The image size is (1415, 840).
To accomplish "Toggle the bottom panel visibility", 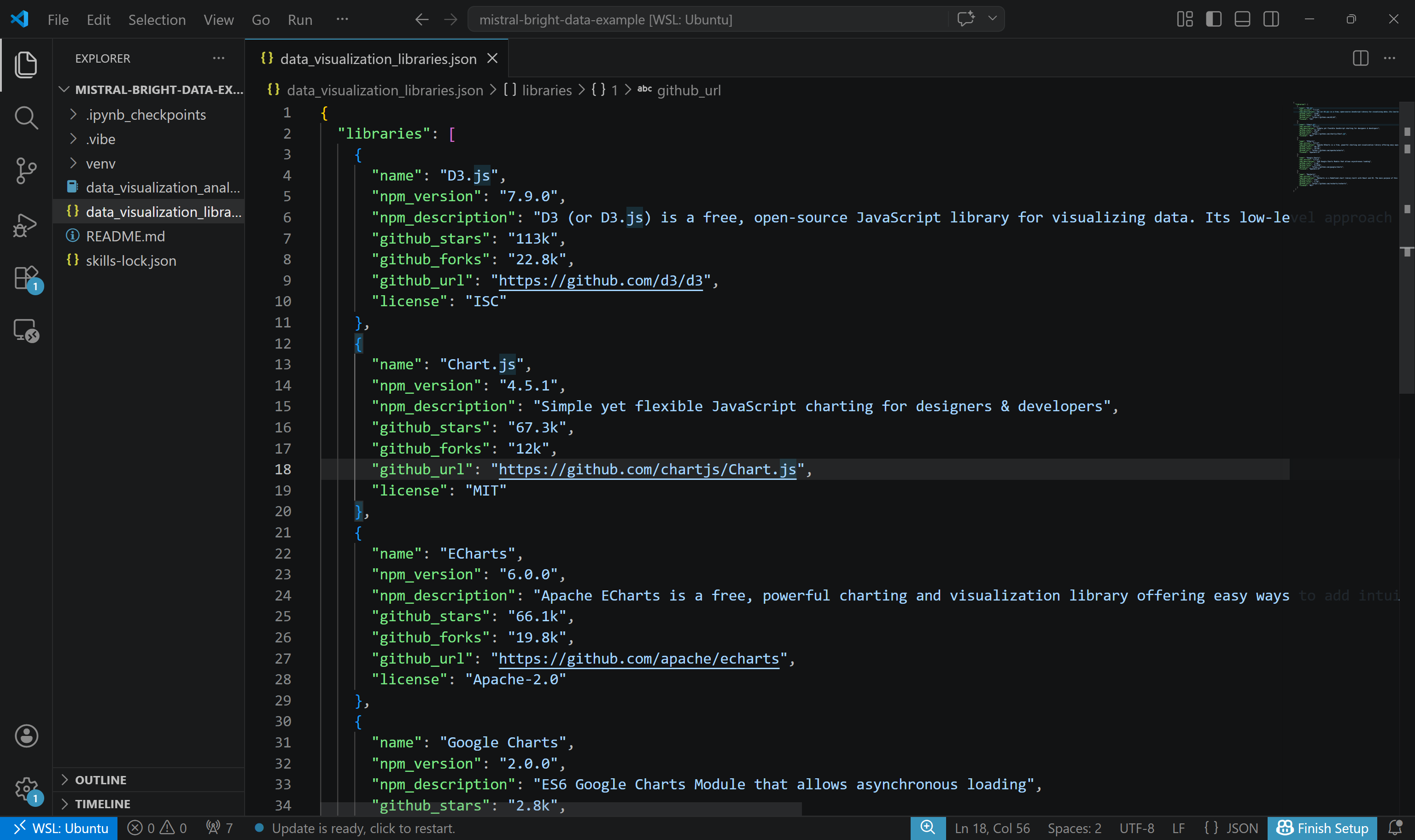I will [x=1242, y=19].
